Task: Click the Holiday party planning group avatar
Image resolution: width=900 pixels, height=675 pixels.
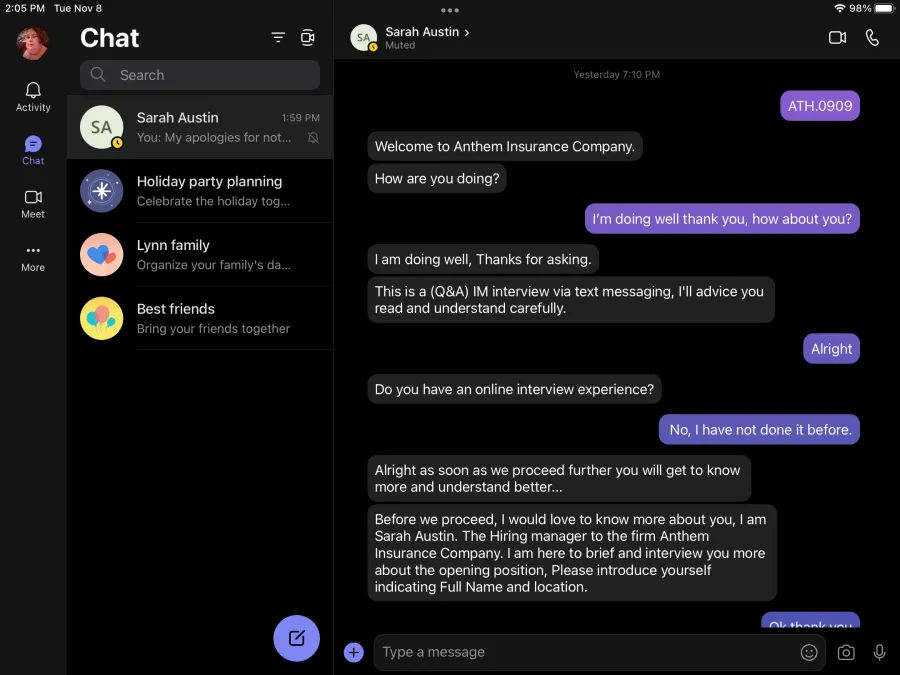Action: (x=102, y=191)
